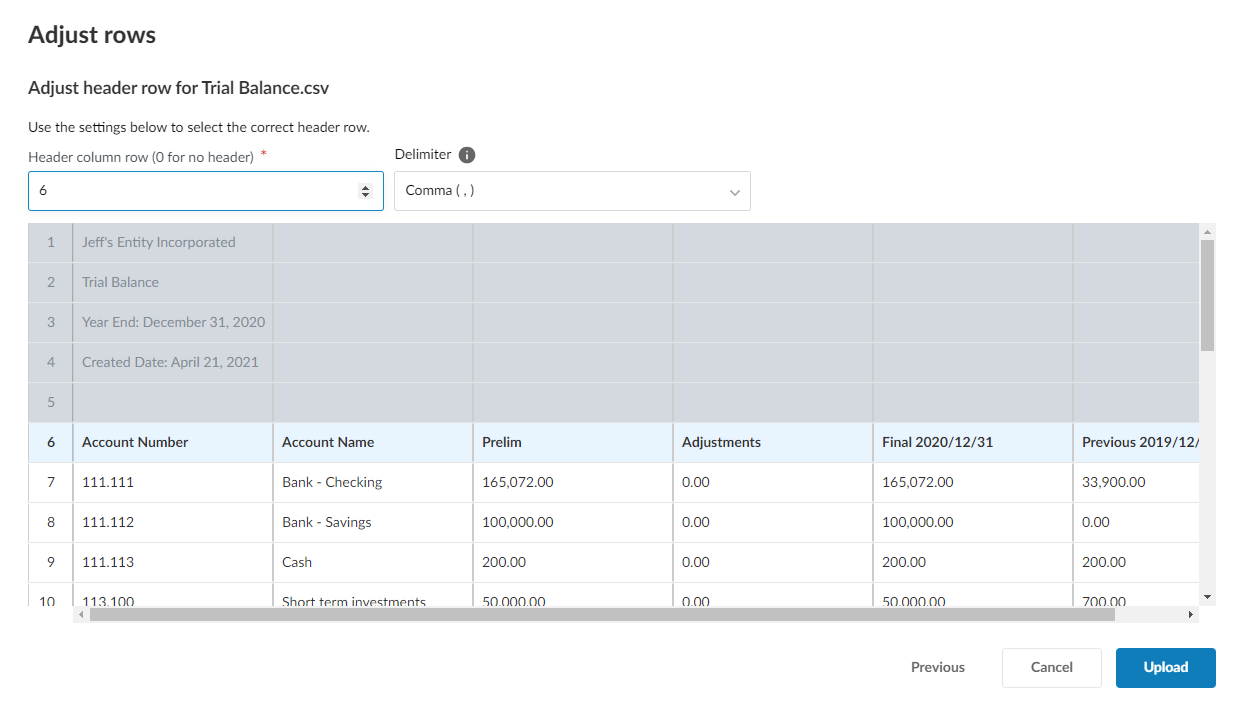Click scroll left arrow on horizontal scrollbar
This screenshot has height=709, width=1244.
coord(81,615)
